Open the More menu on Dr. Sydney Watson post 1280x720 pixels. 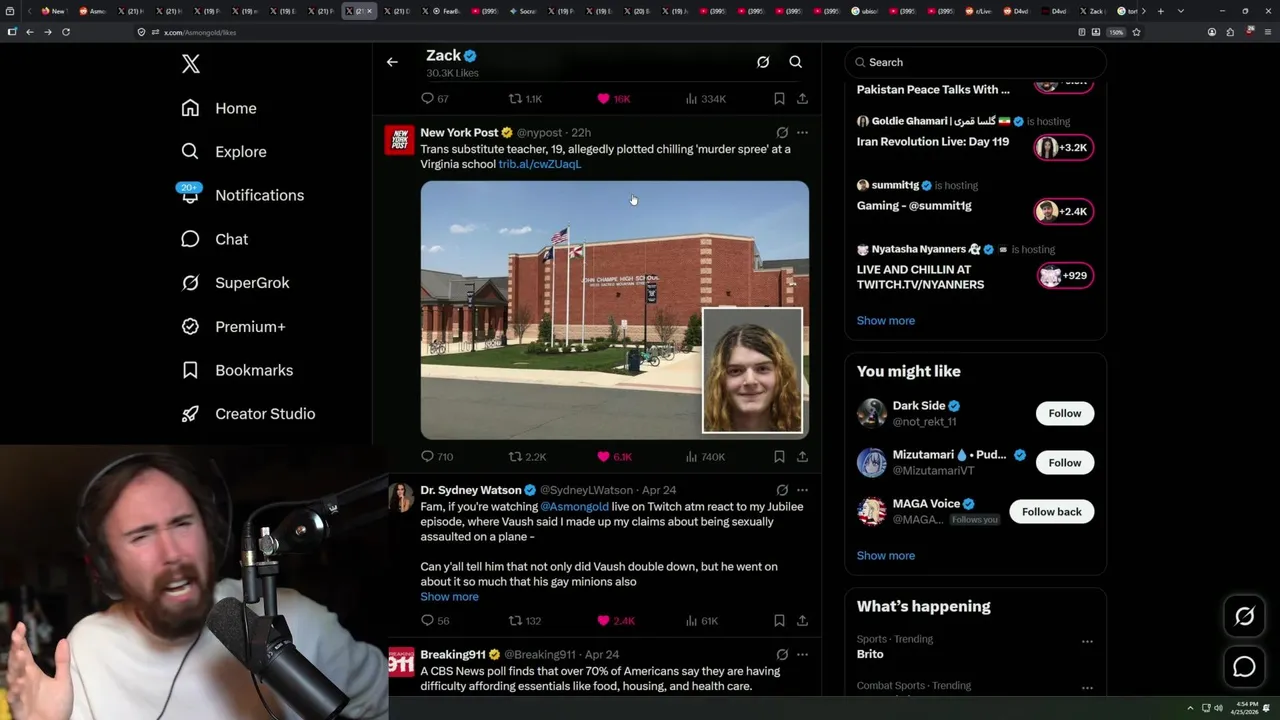click(x=802, y=490)
